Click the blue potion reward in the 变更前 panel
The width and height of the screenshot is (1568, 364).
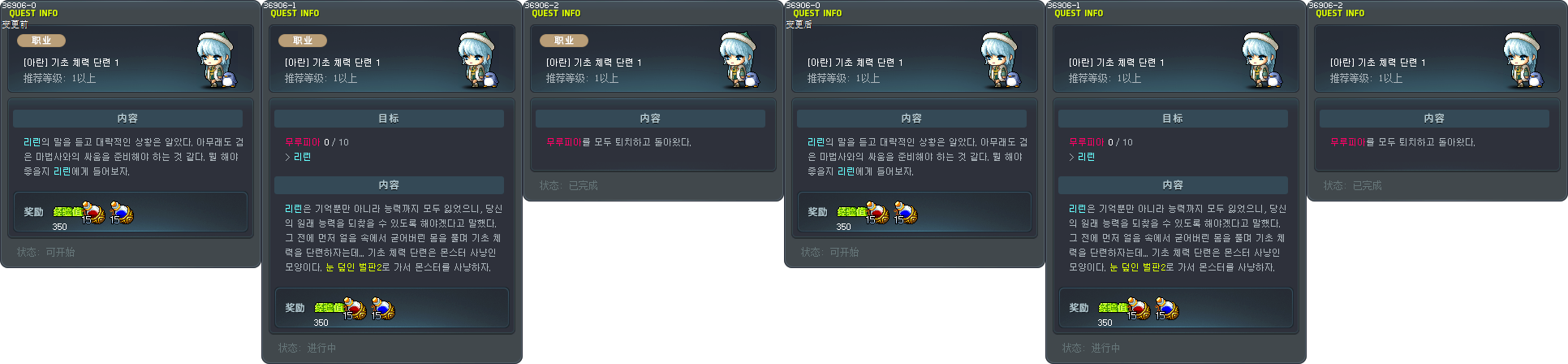coord(122,213)
